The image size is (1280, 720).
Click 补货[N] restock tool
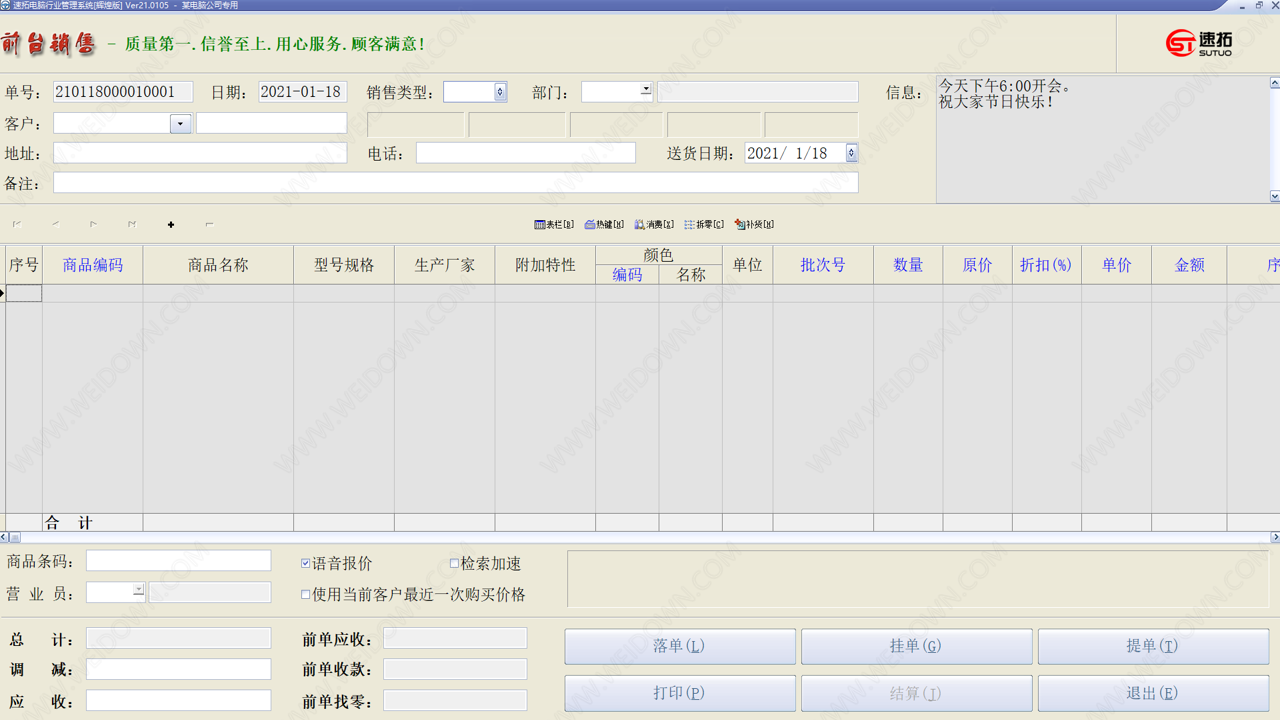tap(754, 225)
